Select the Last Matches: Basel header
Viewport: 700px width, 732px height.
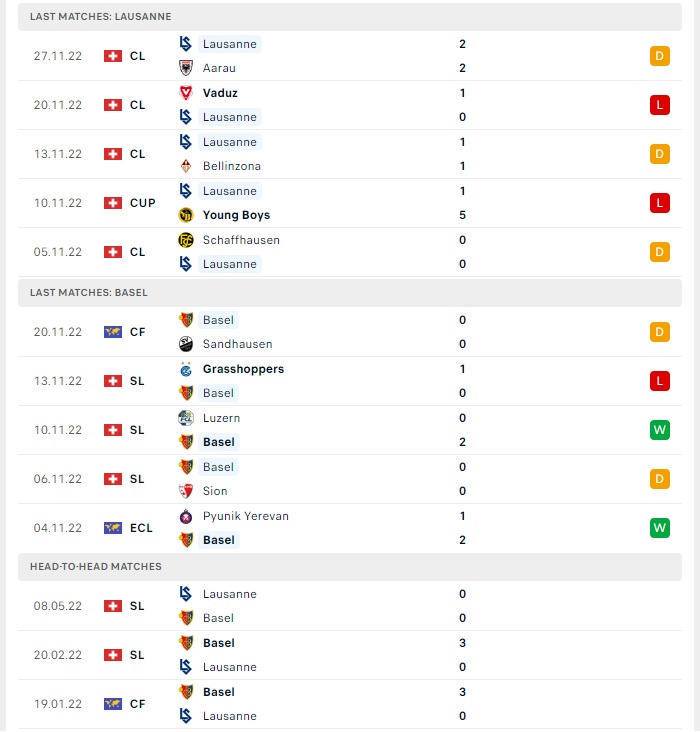pos(350,293)
